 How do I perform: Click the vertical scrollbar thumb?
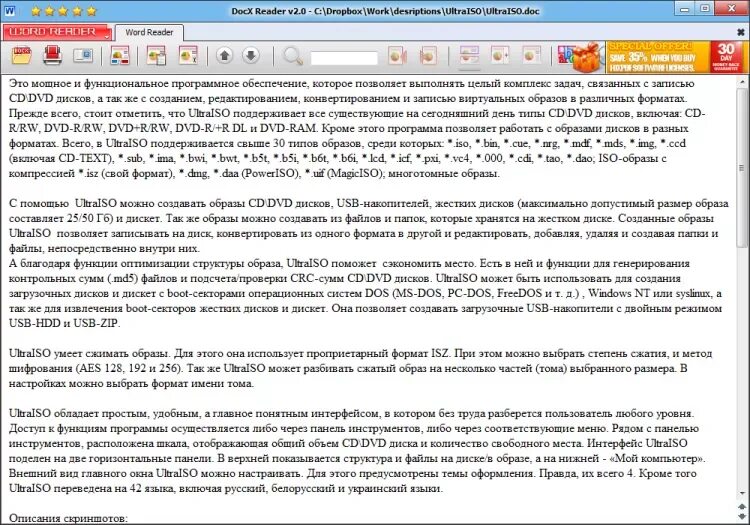pyautogui.click(x=742, y=167)
